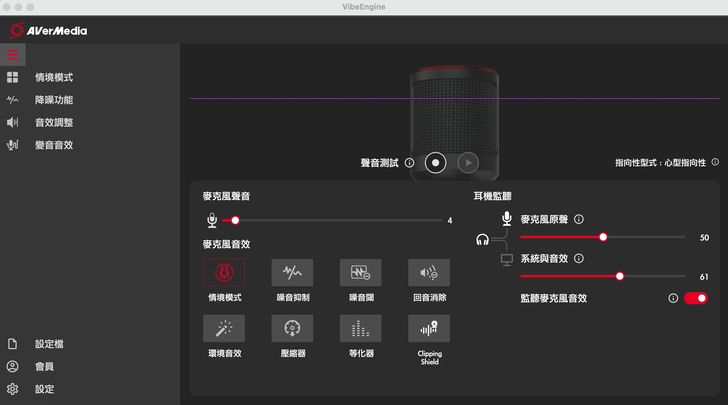Open the 壓縮器 compressor effect

pos(292,328)
